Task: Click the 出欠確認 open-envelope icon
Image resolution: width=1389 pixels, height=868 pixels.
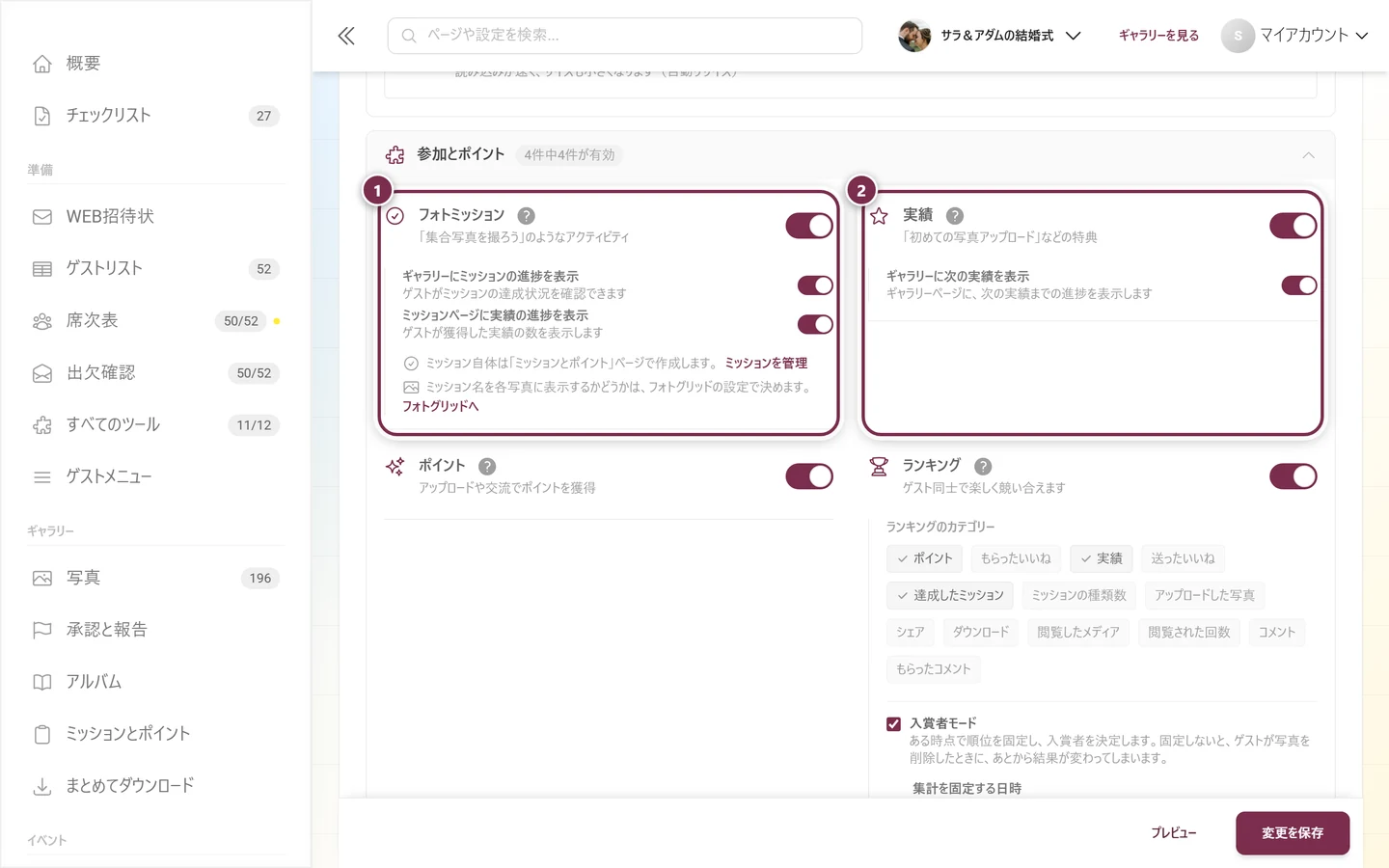Action: click(x=42, y=373)
